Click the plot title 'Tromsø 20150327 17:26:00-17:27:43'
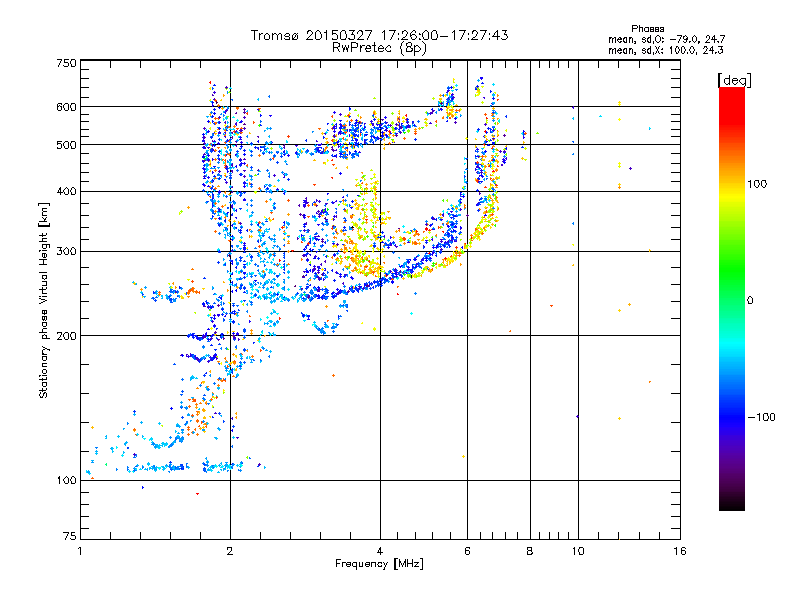 point(379,35)
